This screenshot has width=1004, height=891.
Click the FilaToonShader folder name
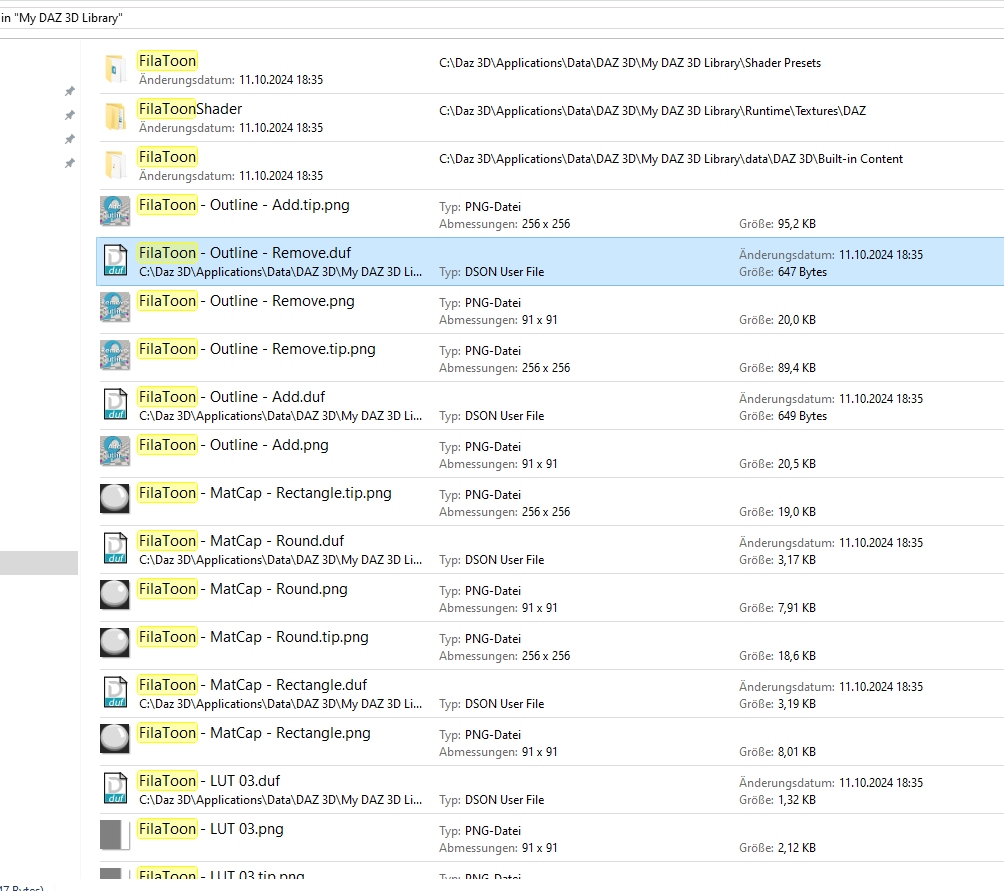pyautogui.click(x=190, y=109)
